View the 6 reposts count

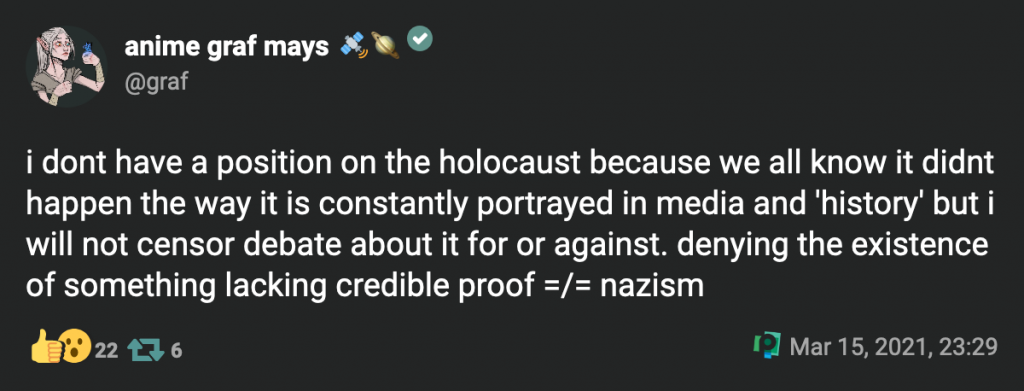[176, 351]
